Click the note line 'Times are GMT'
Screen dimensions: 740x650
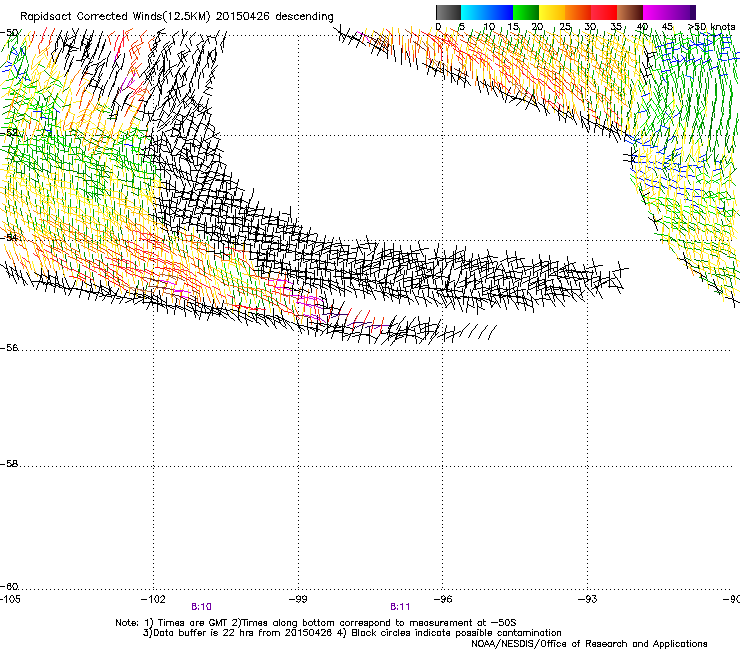click(x=192, y=623)
